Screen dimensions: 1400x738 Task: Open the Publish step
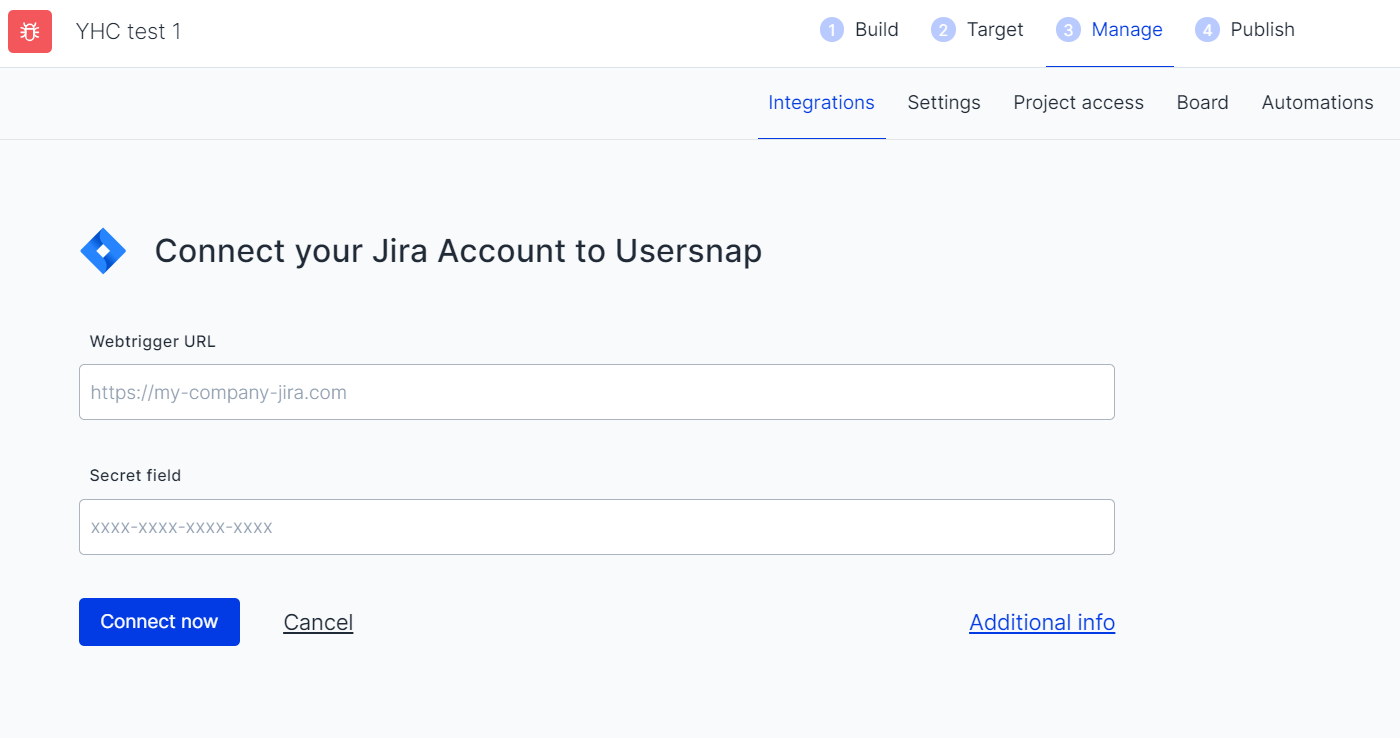click(x=1245, y=30)
